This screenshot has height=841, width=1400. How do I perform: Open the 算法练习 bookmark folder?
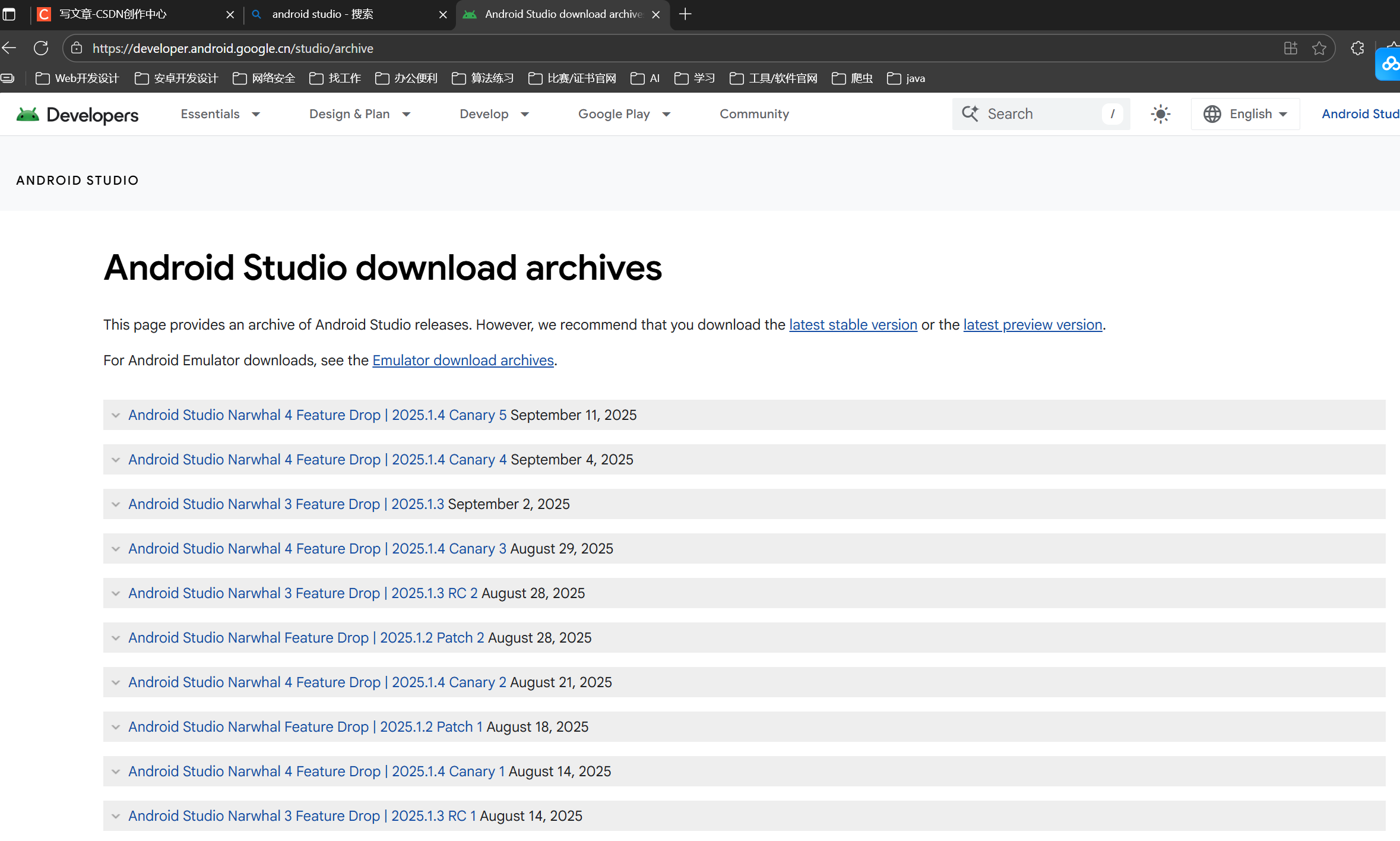point(483,78)
